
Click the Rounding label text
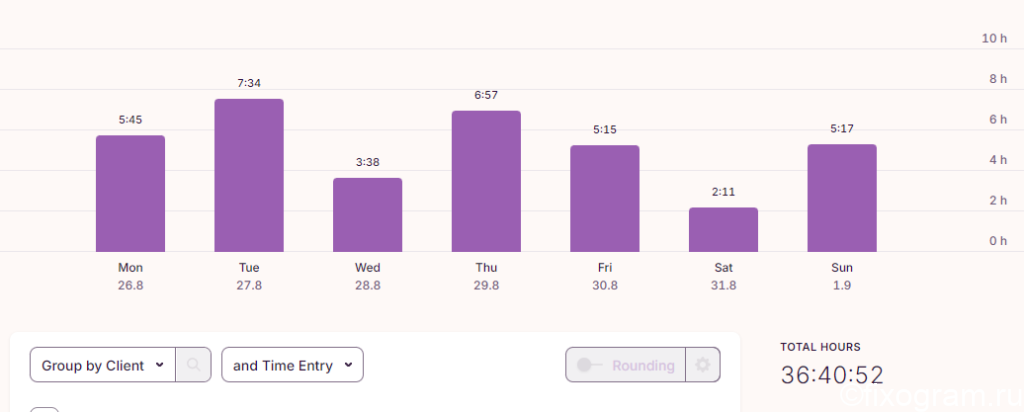tap(643, 366)
